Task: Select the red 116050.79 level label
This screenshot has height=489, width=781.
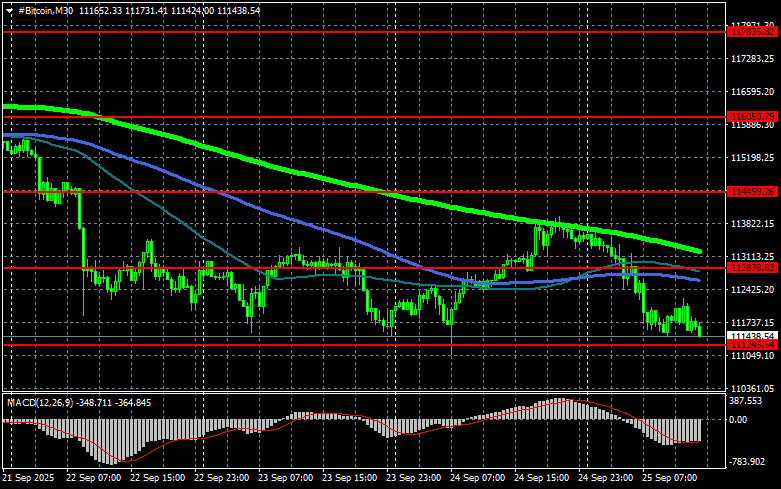Action: 752,117
